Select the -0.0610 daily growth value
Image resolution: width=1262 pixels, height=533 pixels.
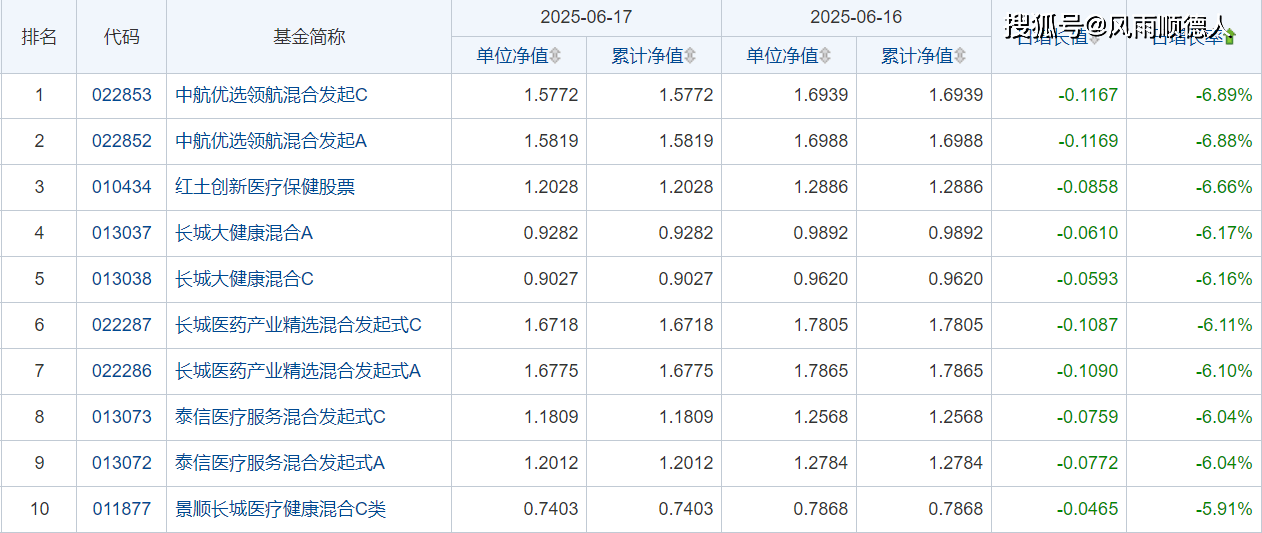click(x=1088, y=234)
